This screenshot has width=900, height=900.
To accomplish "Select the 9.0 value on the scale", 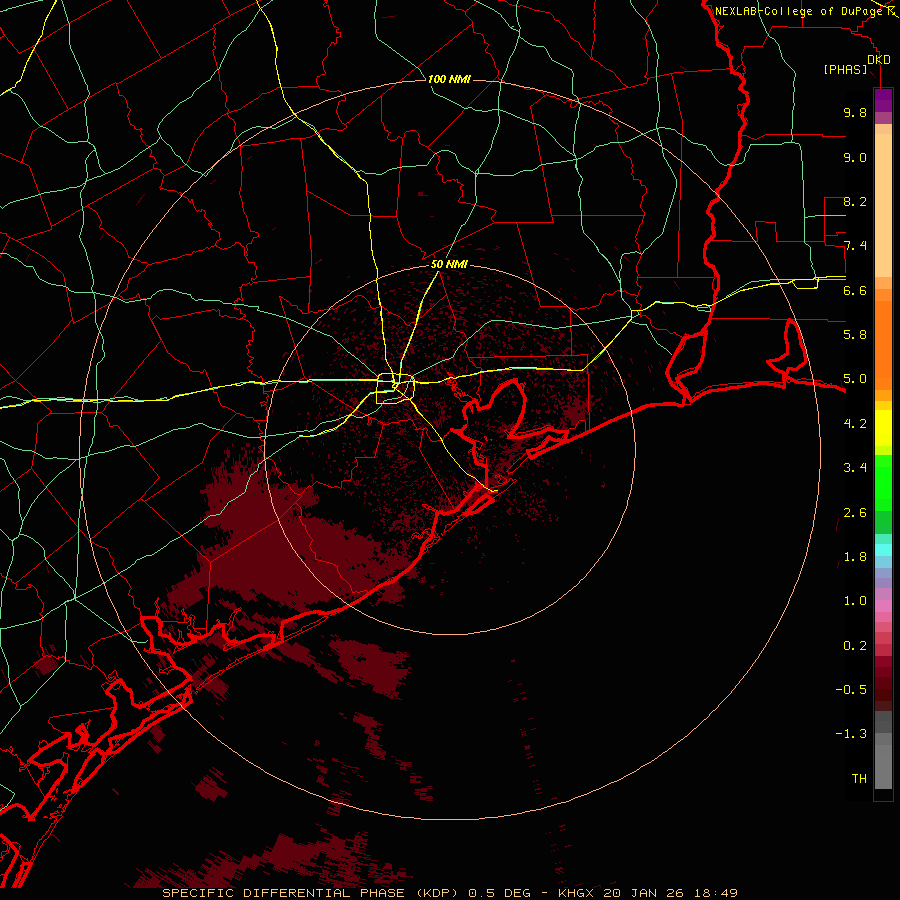I will (855, 157).
